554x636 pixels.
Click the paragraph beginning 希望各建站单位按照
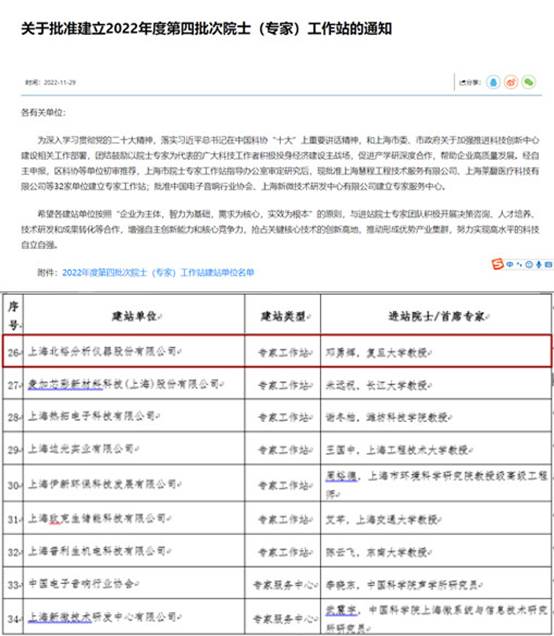pos(280,229)
